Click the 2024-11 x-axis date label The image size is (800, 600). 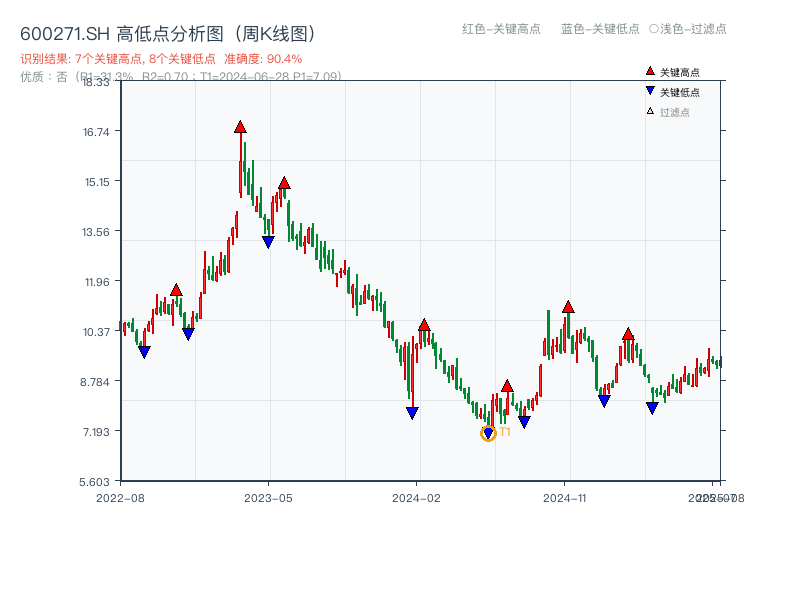tap(564, 498)
